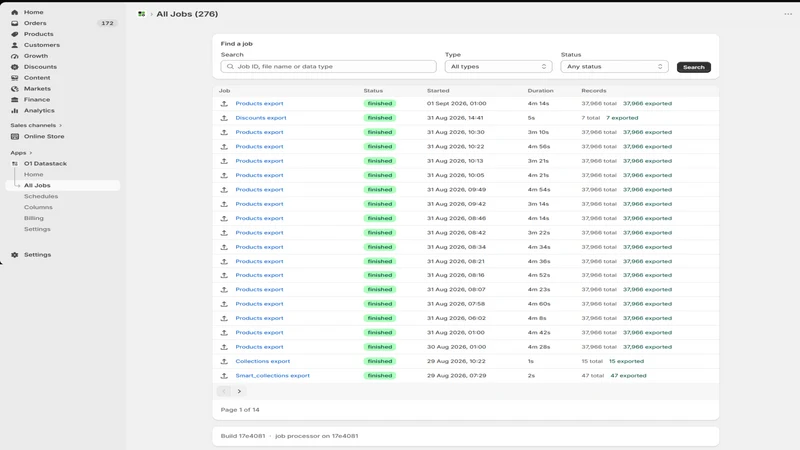Click the Discounts badge icon
The image size is (800, 450).
tap(14, 67)
